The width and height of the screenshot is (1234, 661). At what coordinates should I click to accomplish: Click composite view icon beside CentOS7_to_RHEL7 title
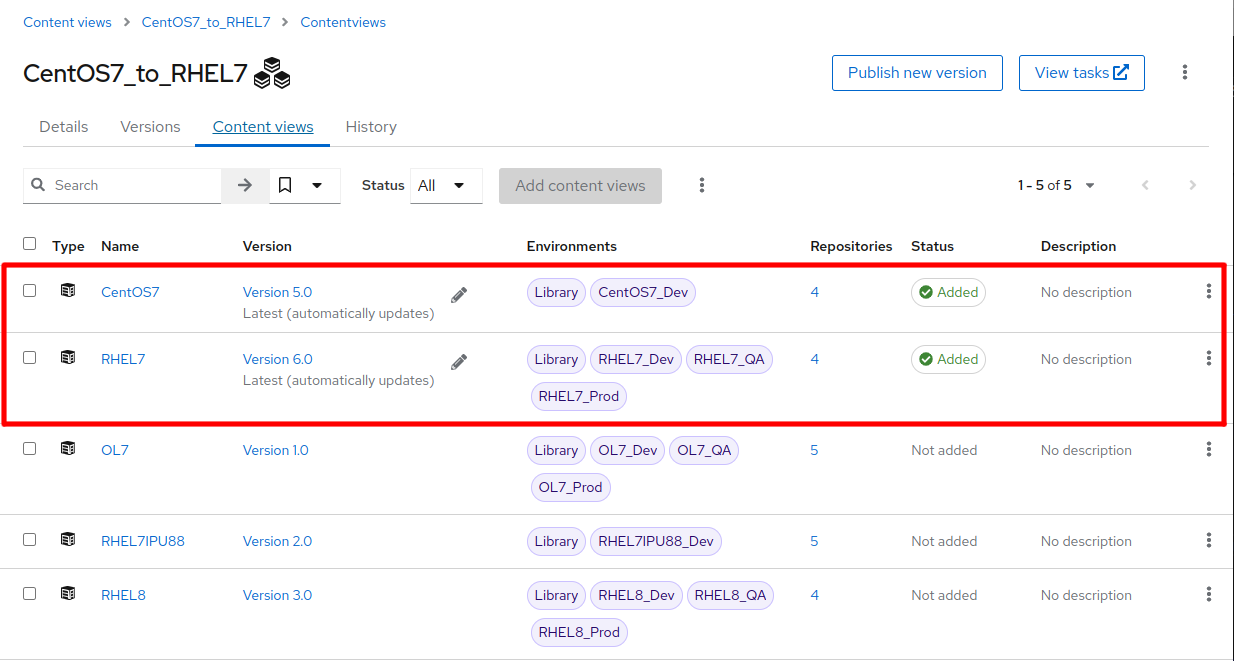(x=272, y=73)
